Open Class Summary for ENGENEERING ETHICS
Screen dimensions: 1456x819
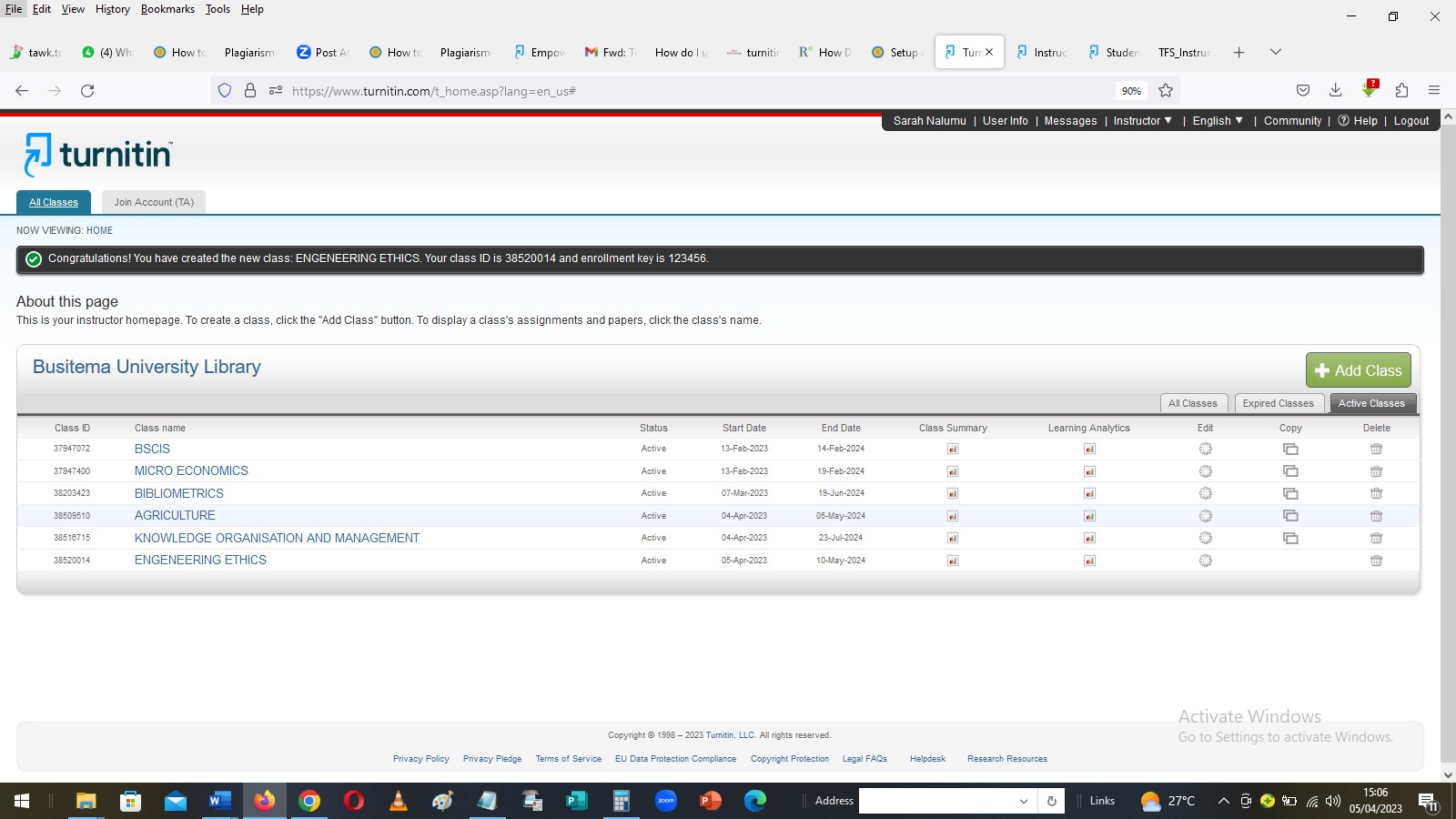(x=952, y=561)
